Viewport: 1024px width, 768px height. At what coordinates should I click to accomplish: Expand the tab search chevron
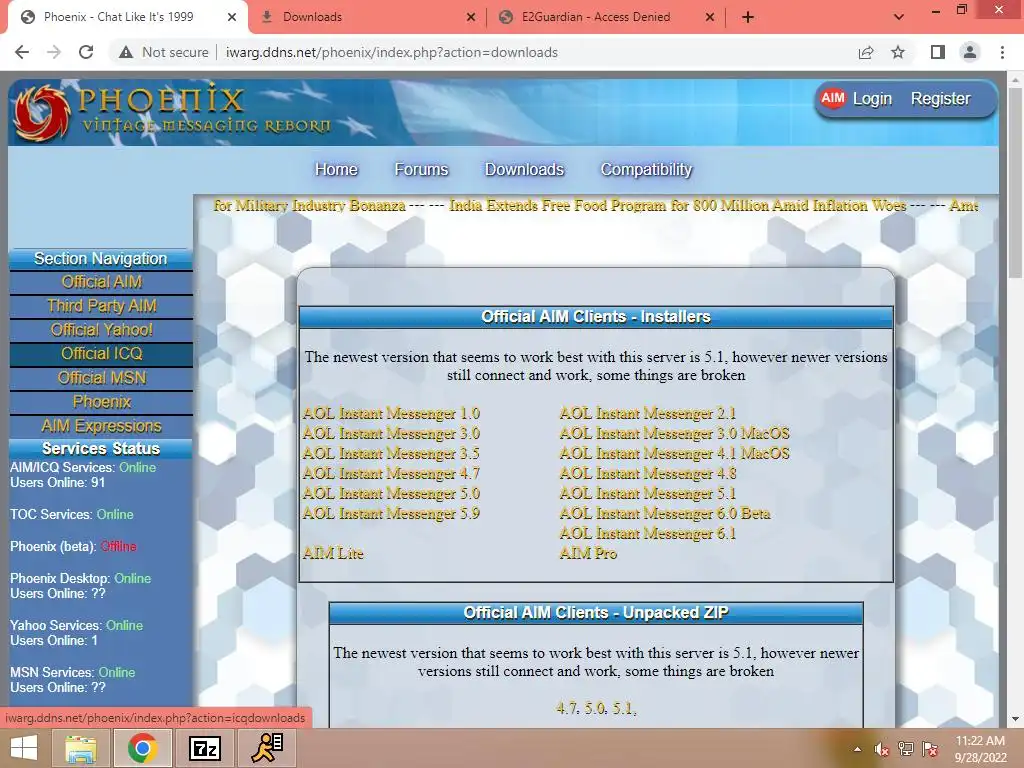[x=899, y=17]
